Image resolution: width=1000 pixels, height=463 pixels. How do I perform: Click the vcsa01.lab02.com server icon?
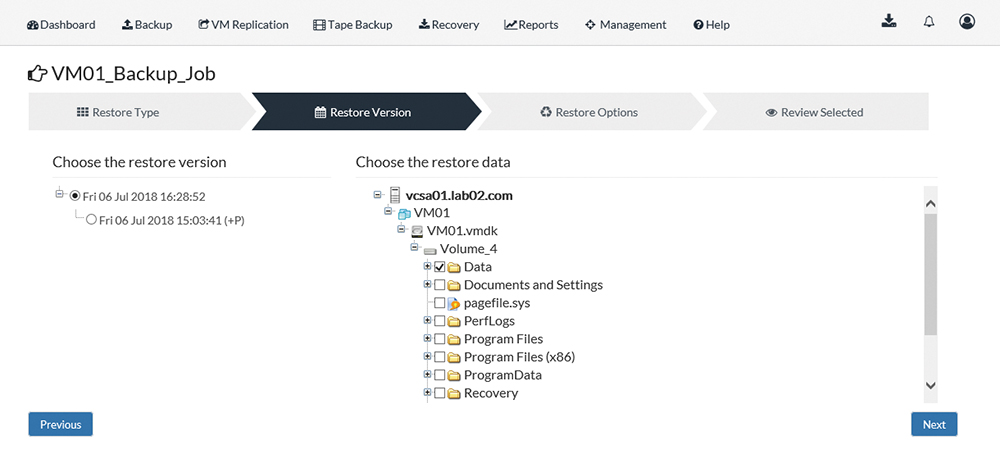click(x=395, y=195)
